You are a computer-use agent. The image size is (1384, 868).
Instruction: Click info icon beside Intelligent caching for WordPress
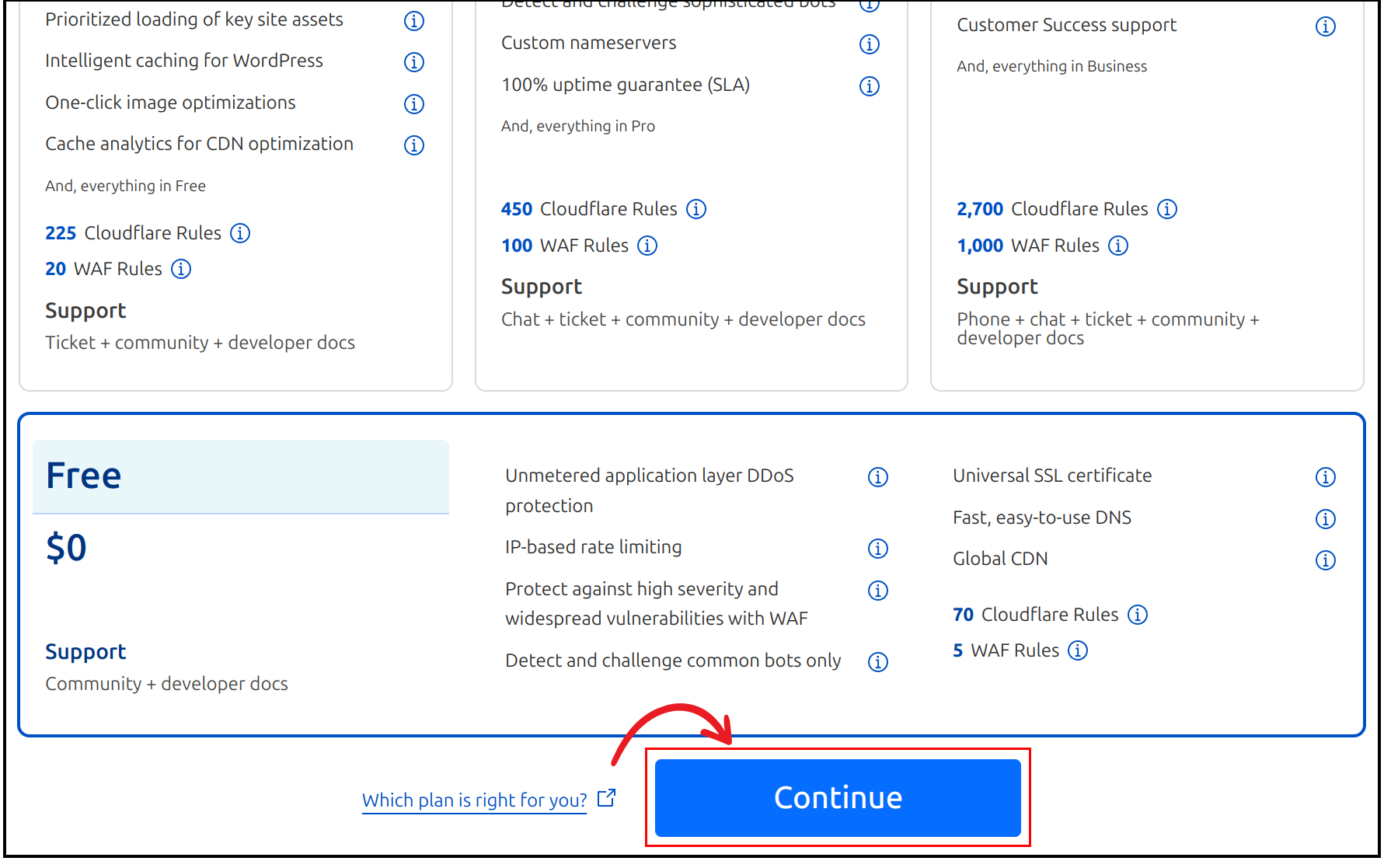[414, 62]
